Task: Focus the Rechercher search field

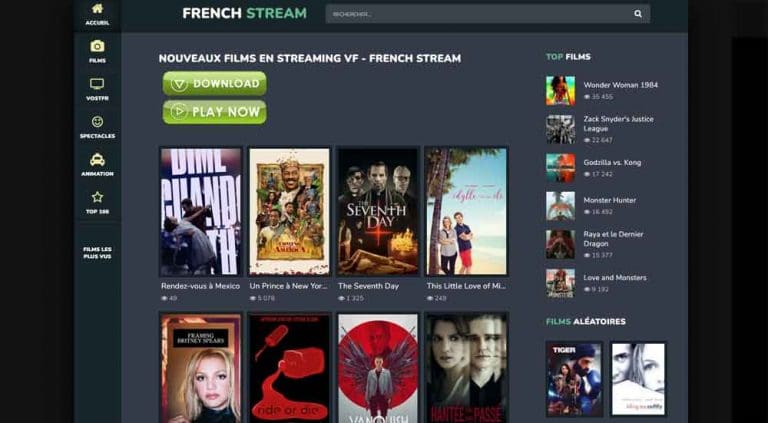Action: [x=480, y=14]
